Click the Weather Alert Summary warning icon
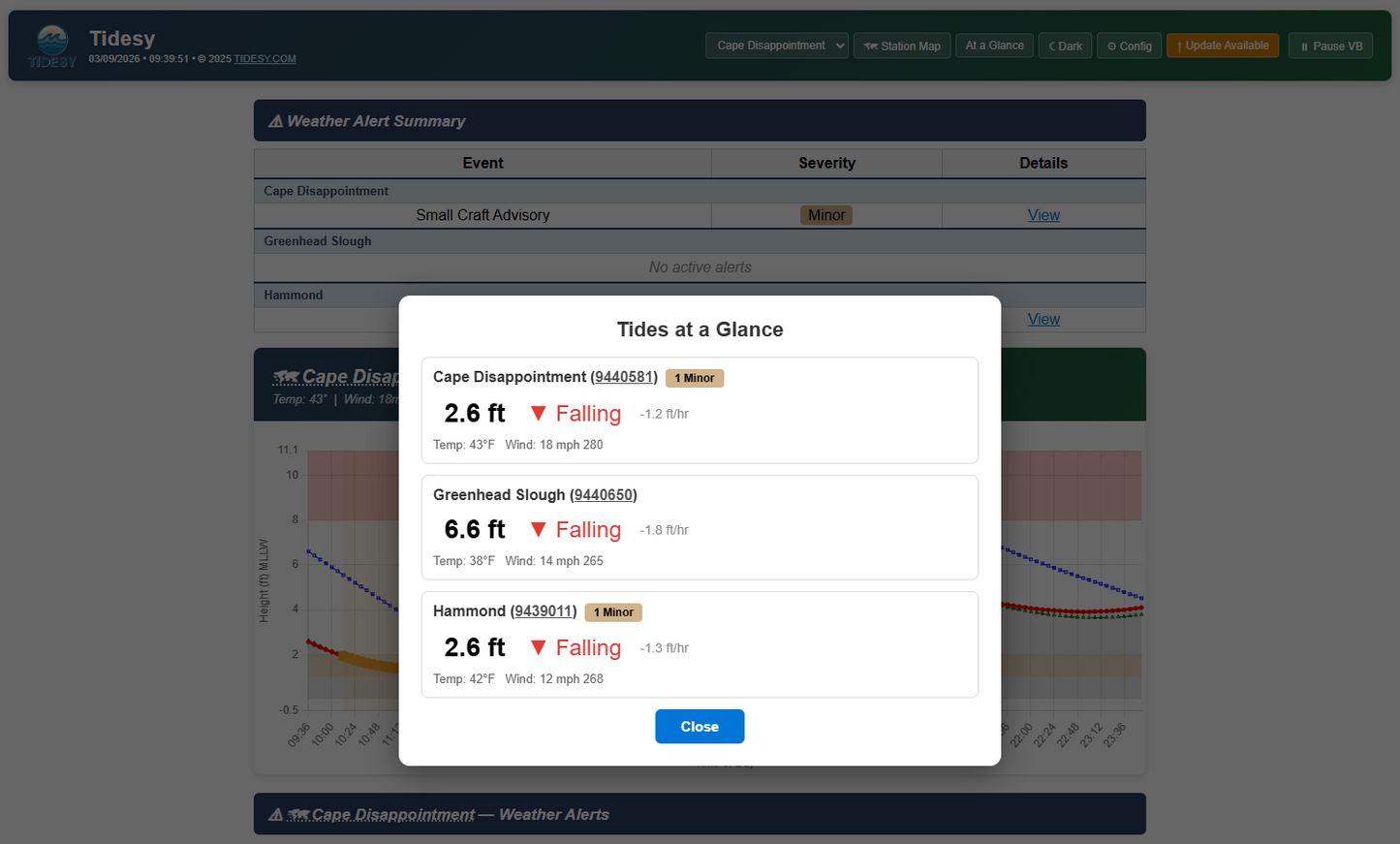This screenshot has height=844, width=1400. (275, 121)
